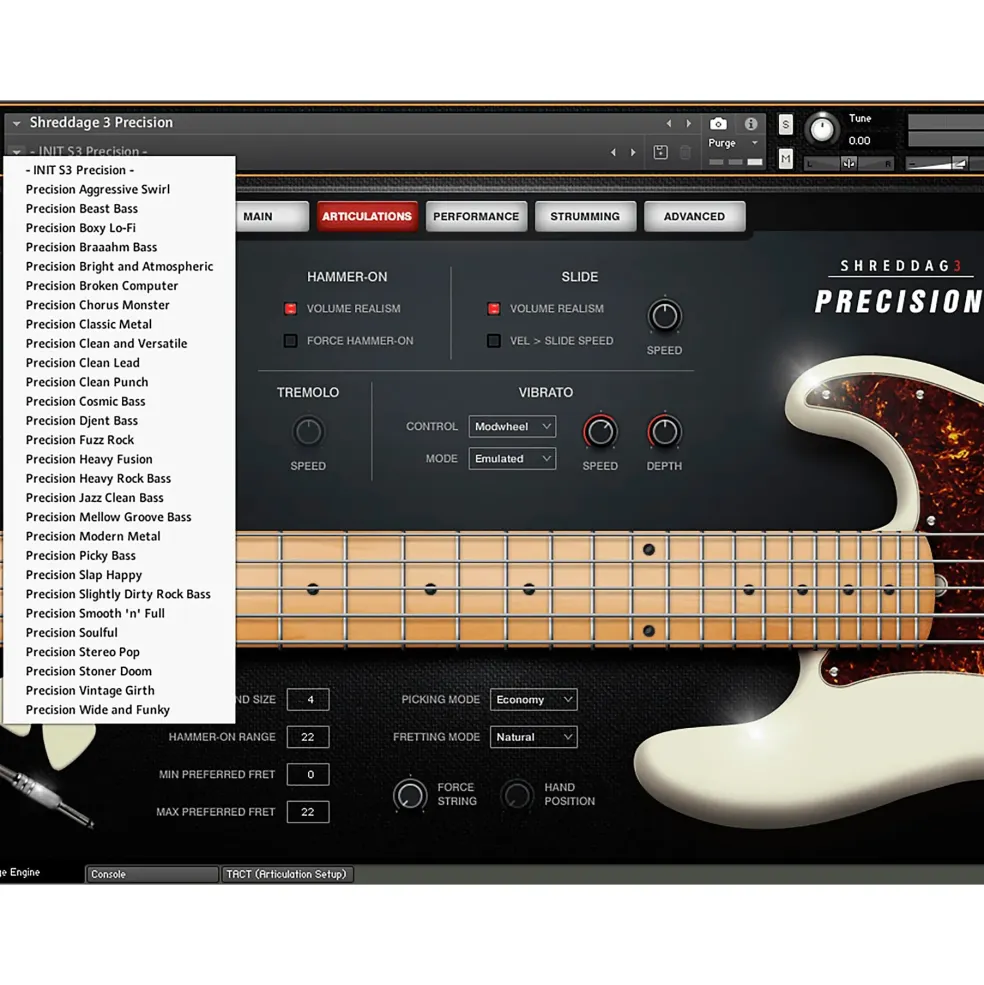Viewport: 984px width, 985px height.
Task: Click the Slide SPEED knob
Action: [x=664, y=315]
